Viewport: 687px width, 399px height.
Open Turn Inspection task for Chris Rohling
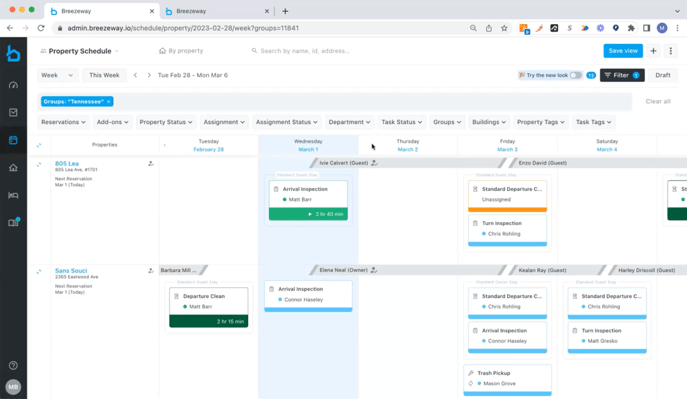507,230
